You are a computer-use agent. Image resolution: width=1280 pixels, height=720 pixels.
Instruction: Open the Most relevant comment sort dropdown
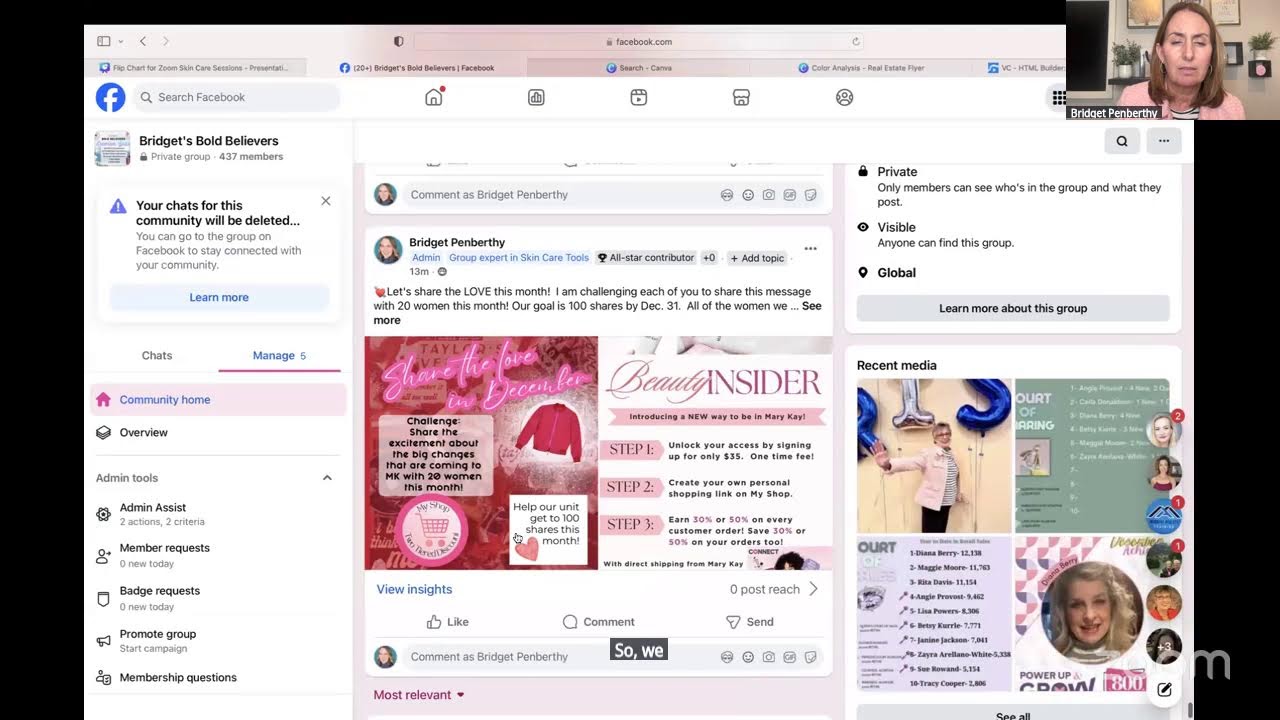tap(419, 695)
